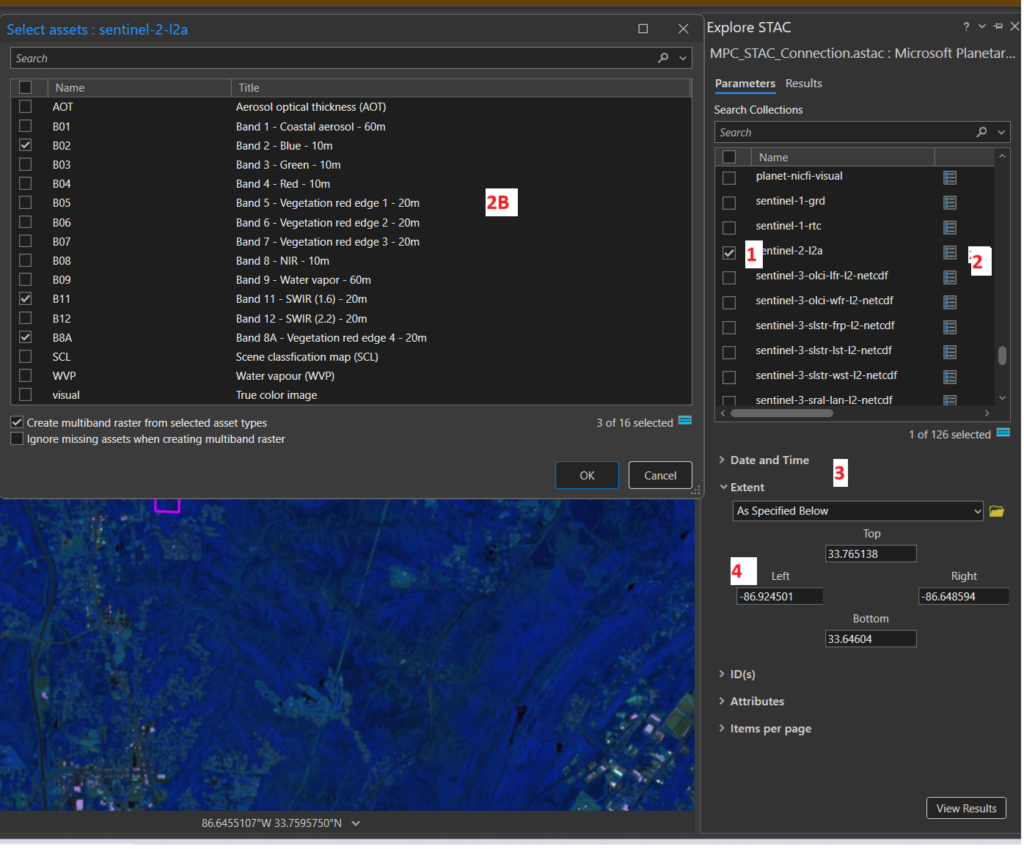Open the 'As Specified Below' extent dropdown
Screen dimensions: 1024x849
pos(857,511)
